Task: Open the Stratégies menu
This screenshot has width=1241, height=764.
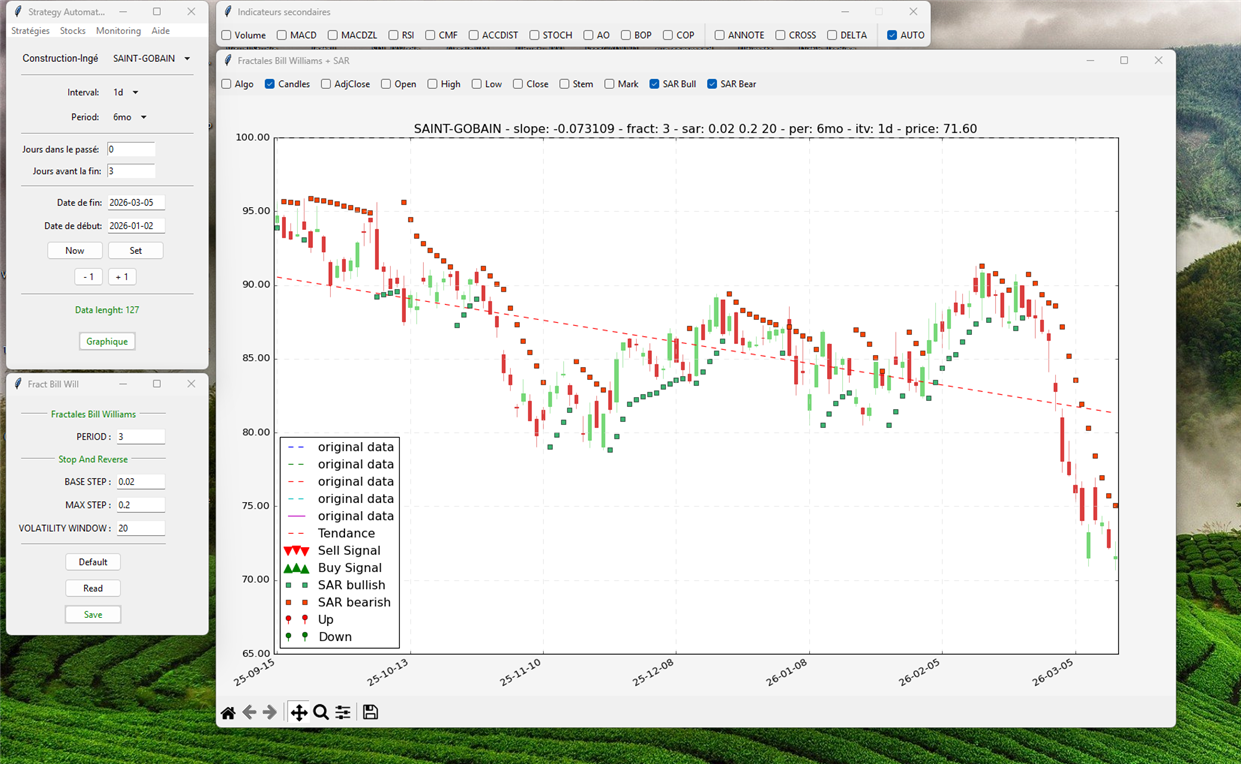Action: [30, 31]
